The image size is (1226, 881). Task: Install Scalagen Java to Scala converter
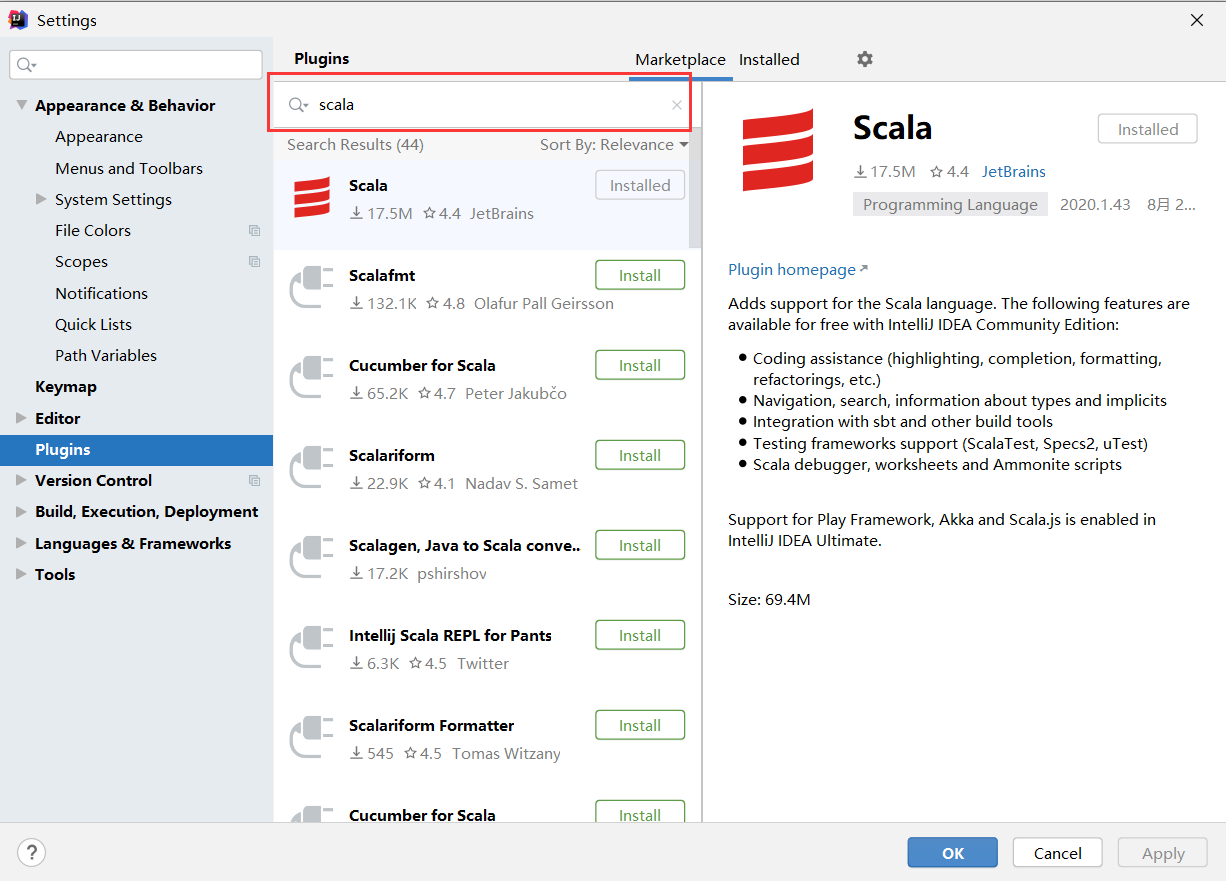click(x=640, y=545)
